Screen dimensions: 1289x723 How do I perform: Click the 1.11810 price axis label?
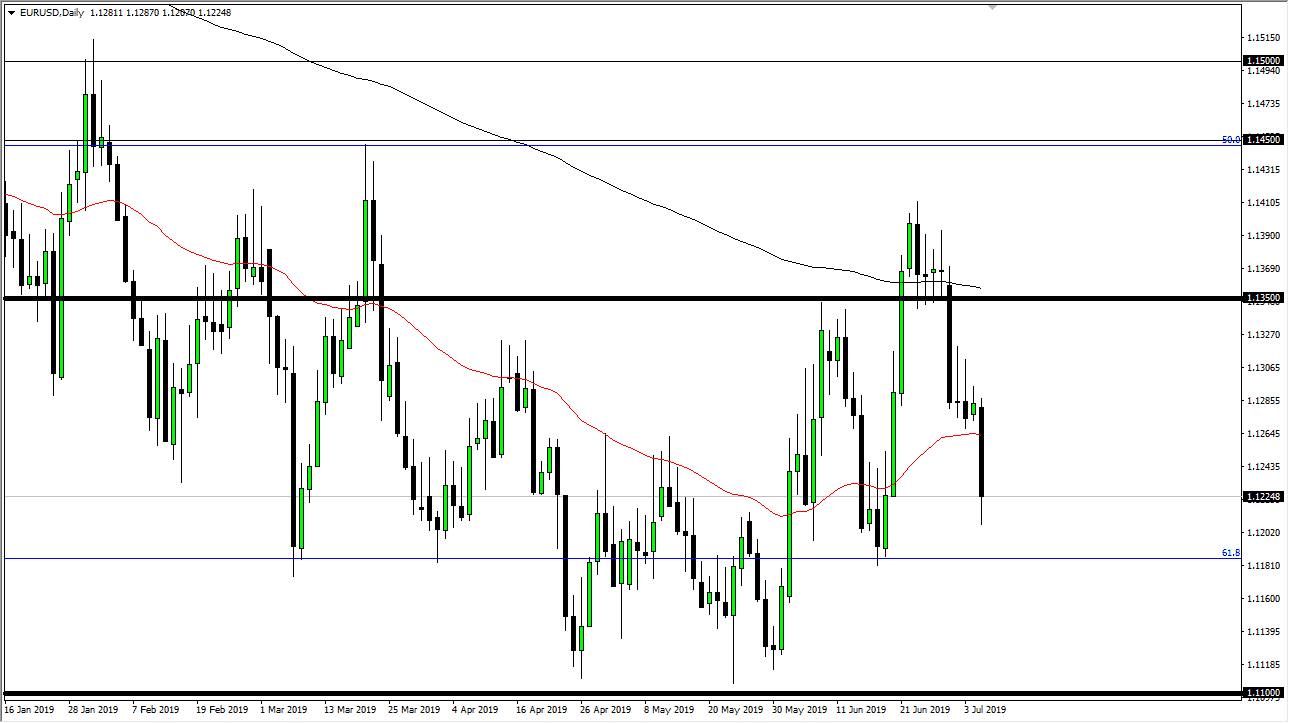[x=1262, y=566]
